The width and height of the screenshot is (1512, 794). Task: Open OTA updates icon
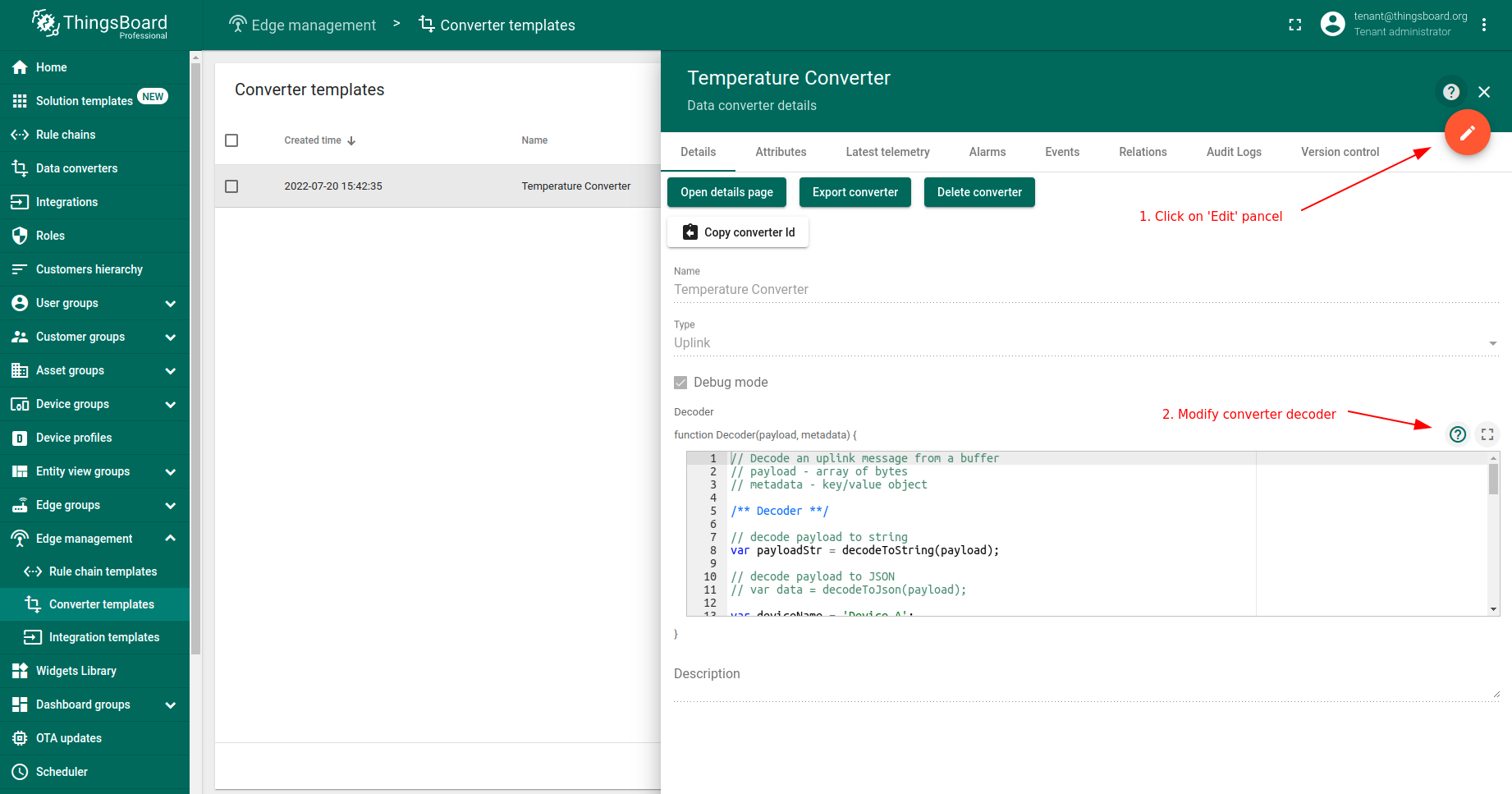[x=20, y=738]
